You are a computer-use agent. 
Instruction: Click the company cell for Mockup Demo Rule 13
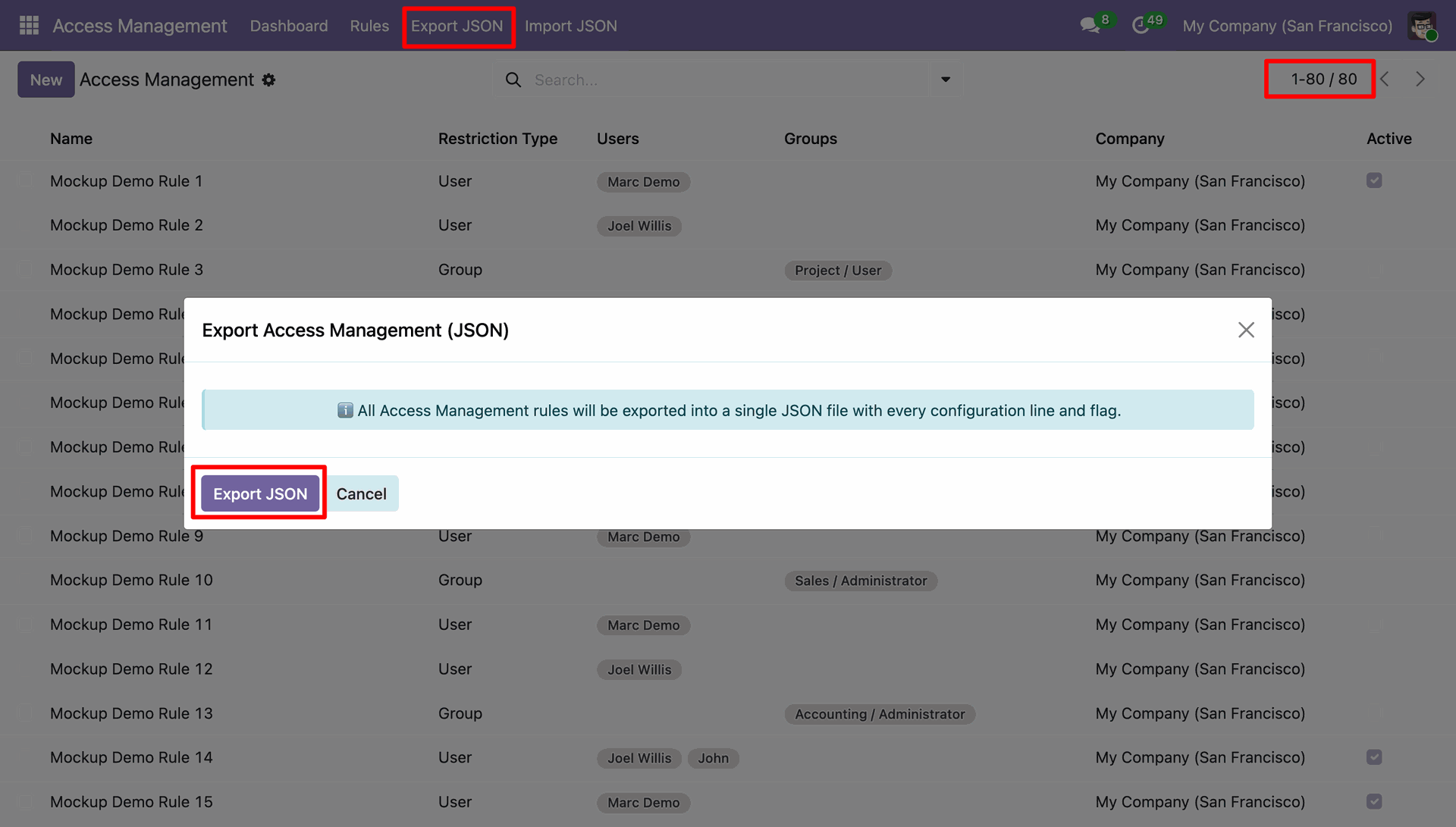[1200, 713]
